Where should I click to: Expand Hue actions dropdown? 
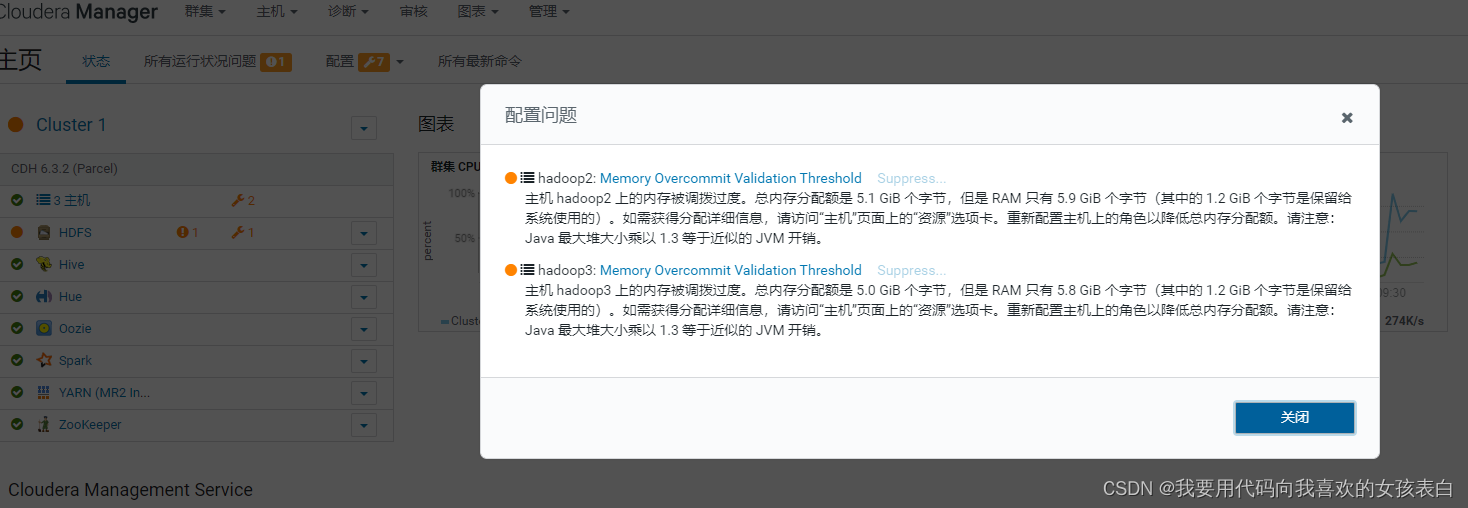364,297
